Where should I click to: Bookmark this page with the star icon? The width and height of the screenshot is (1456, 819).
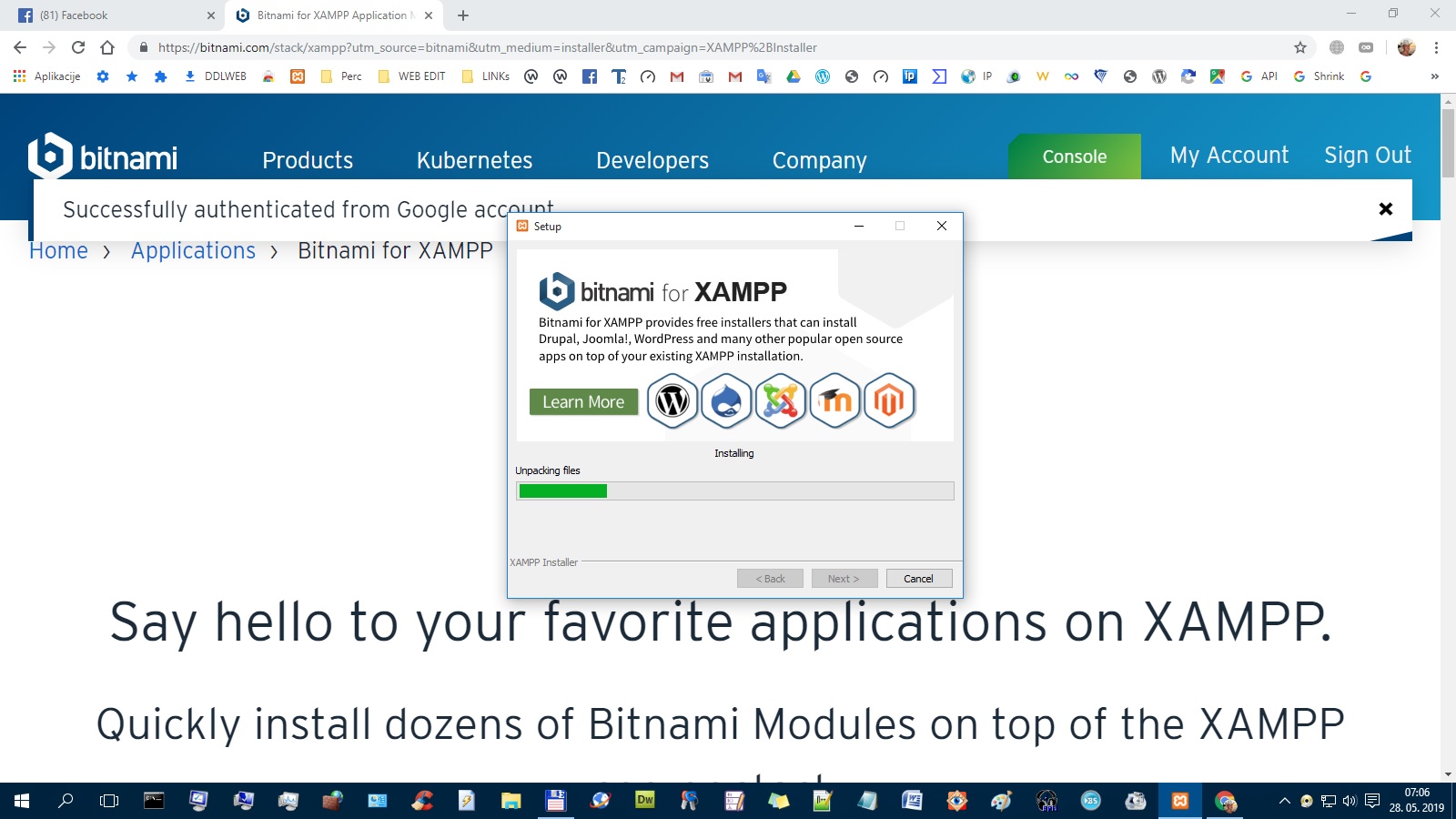(x=1300, y=47)
